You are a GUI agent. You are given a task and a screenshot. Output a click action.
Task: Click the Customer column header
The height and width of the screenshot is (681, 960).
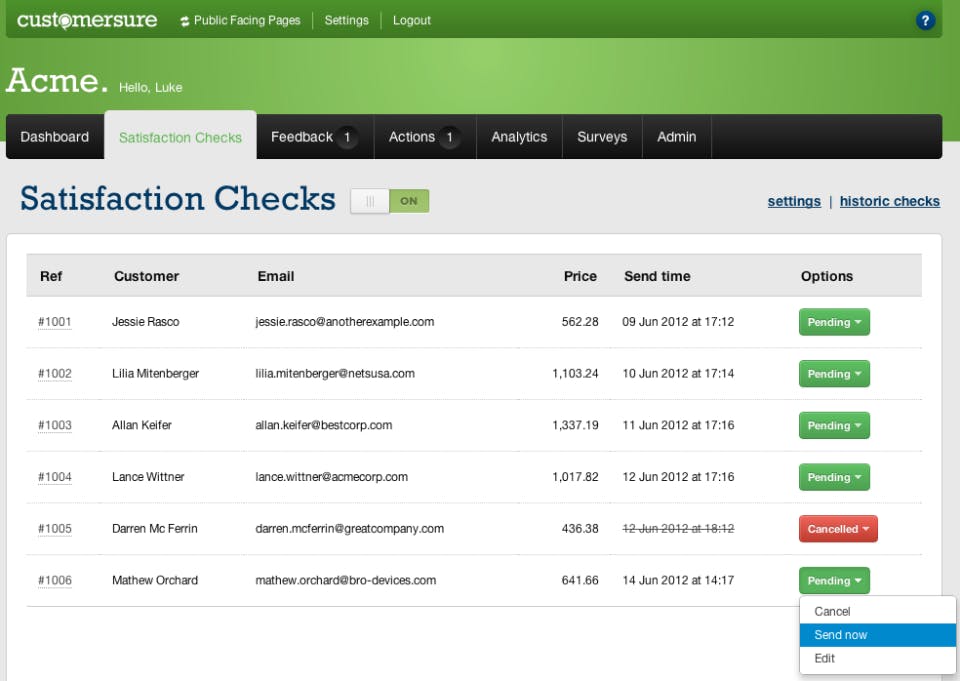(146, 276)
